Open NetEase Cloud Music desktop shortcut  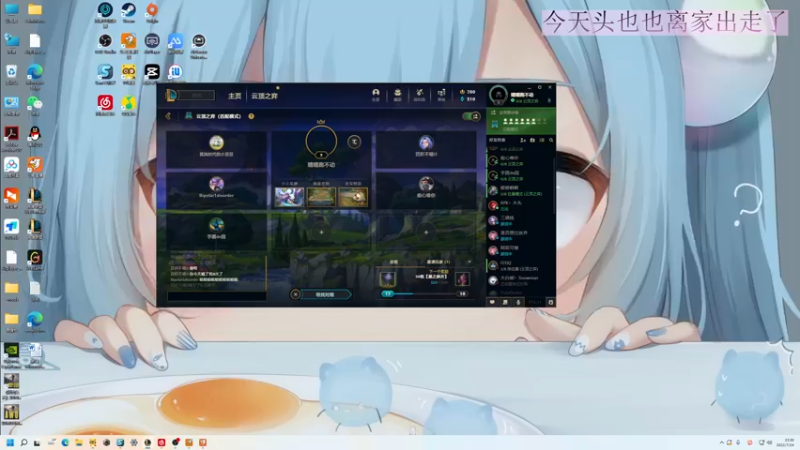105,106
